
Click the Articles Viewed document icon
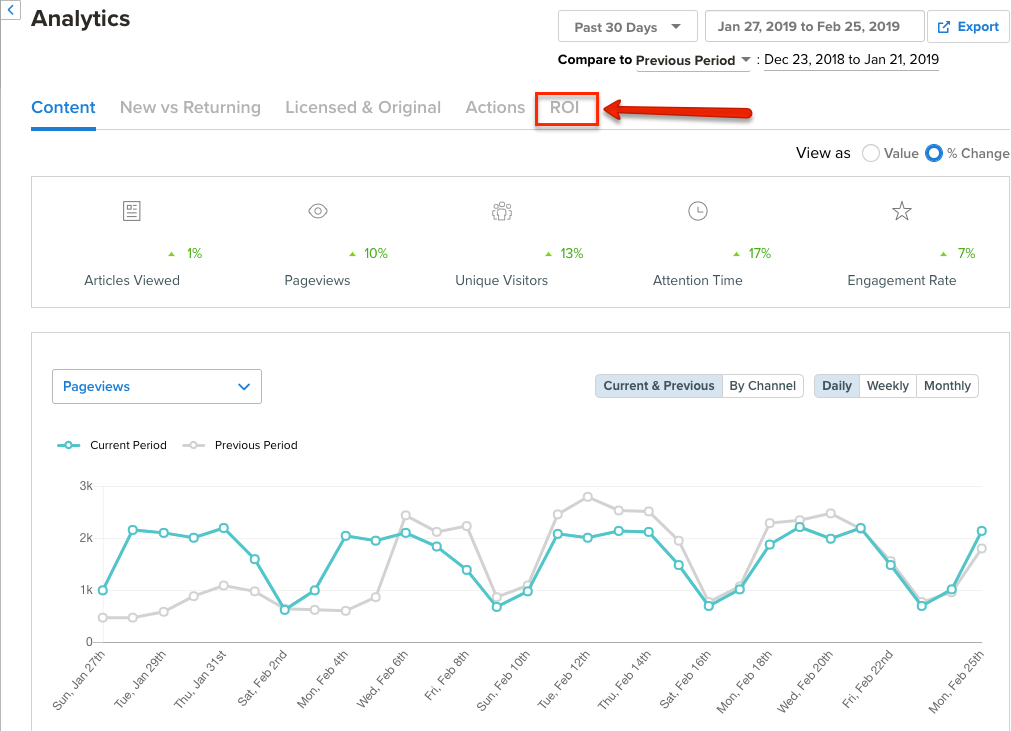132,211
